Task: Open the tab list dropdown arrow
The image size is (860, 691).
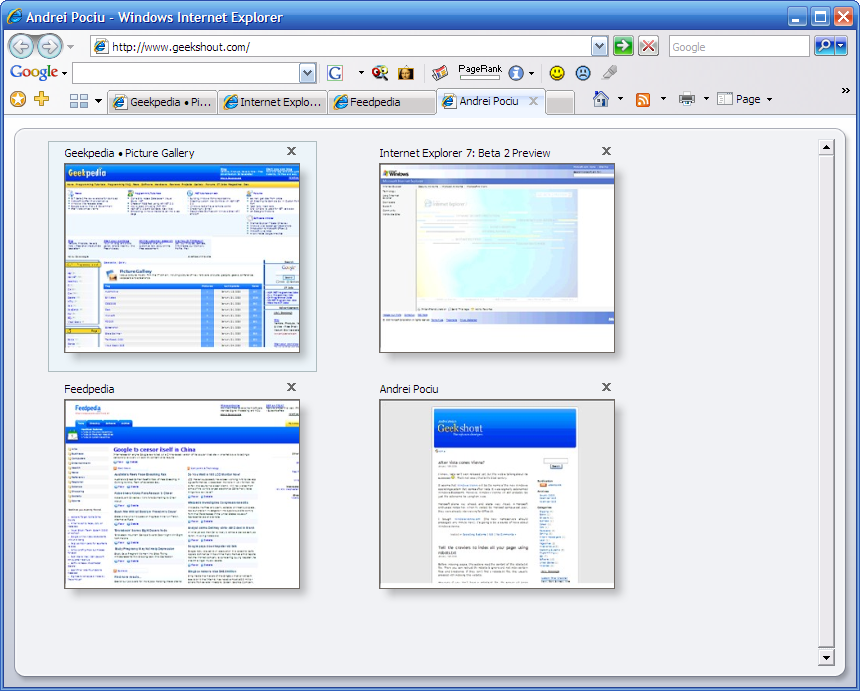Action: [98, 100]
